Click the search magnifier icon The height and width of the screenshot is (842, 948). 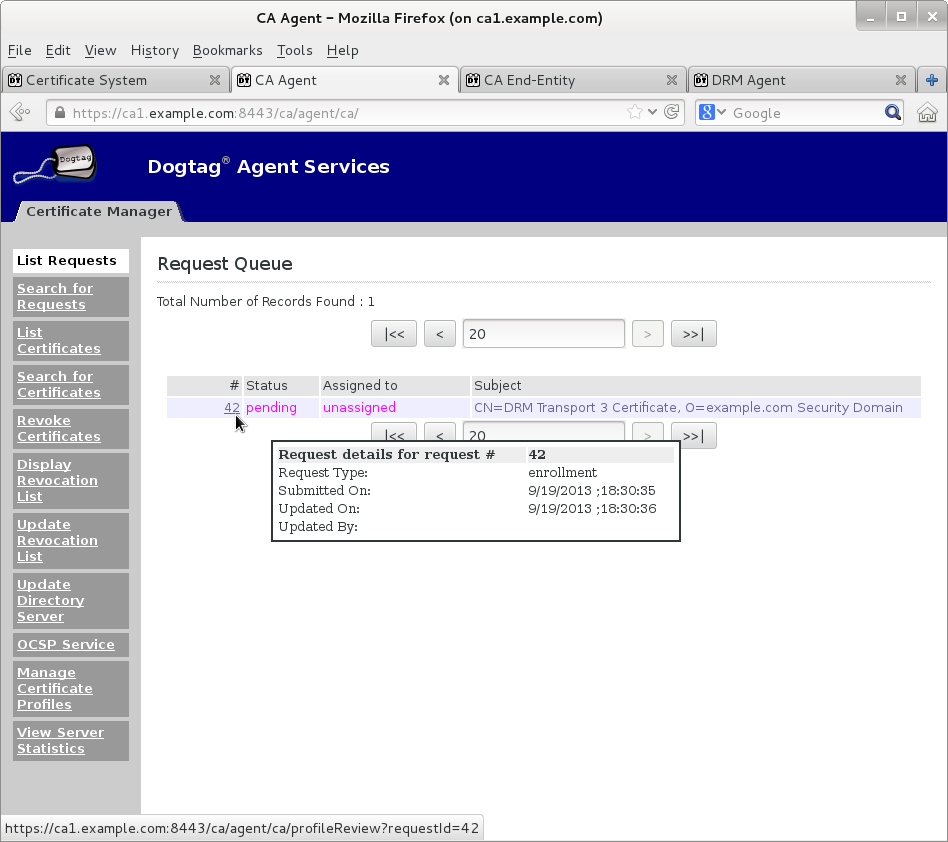coord(892,112)
